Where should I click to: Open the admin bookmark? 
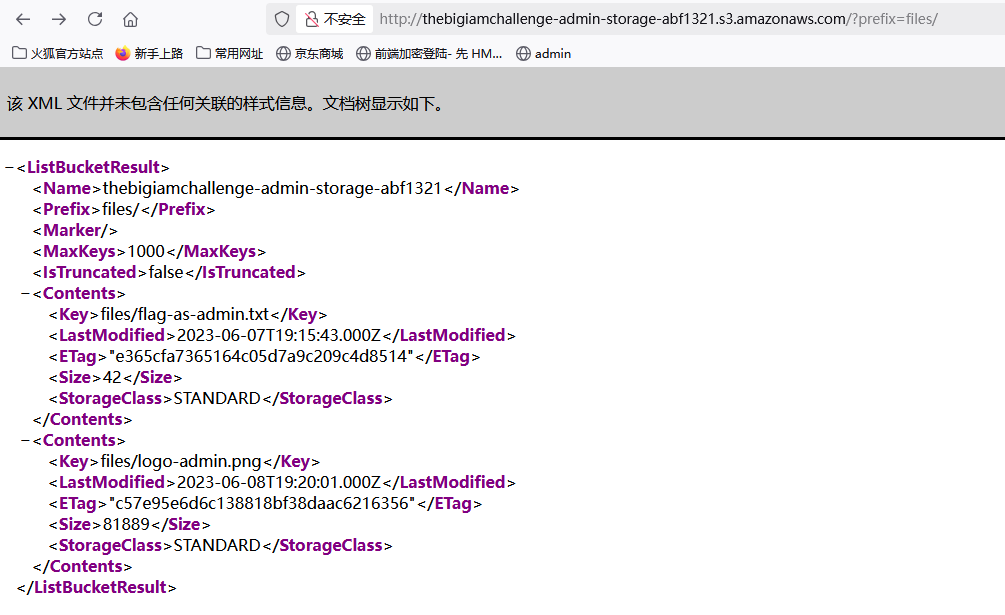[x=544, y=54]
